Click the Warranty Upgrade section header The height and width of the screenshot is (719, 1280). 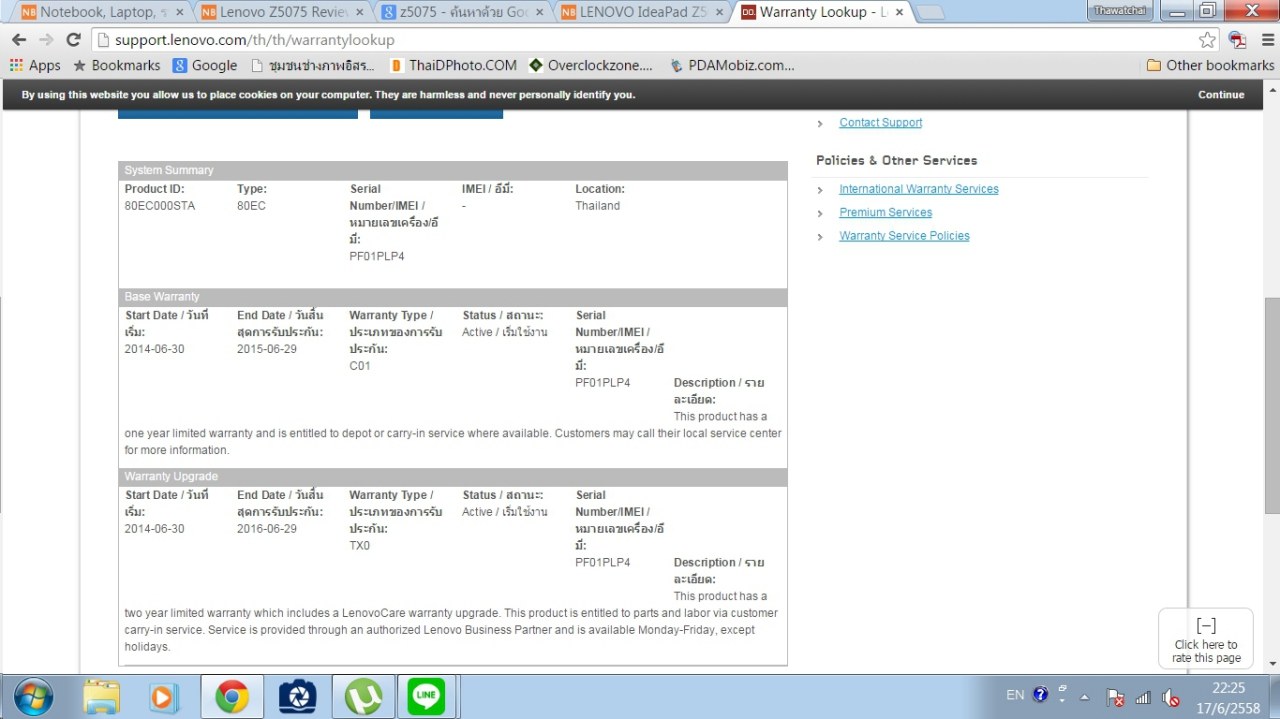453,477
